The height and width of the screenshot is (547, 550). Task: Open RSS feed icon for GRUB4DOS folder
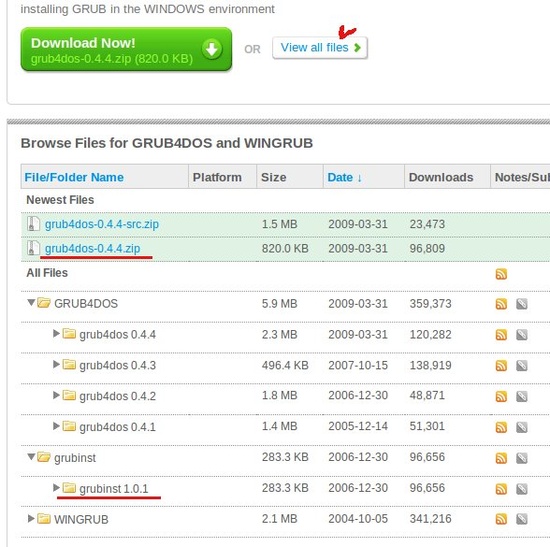501,303
